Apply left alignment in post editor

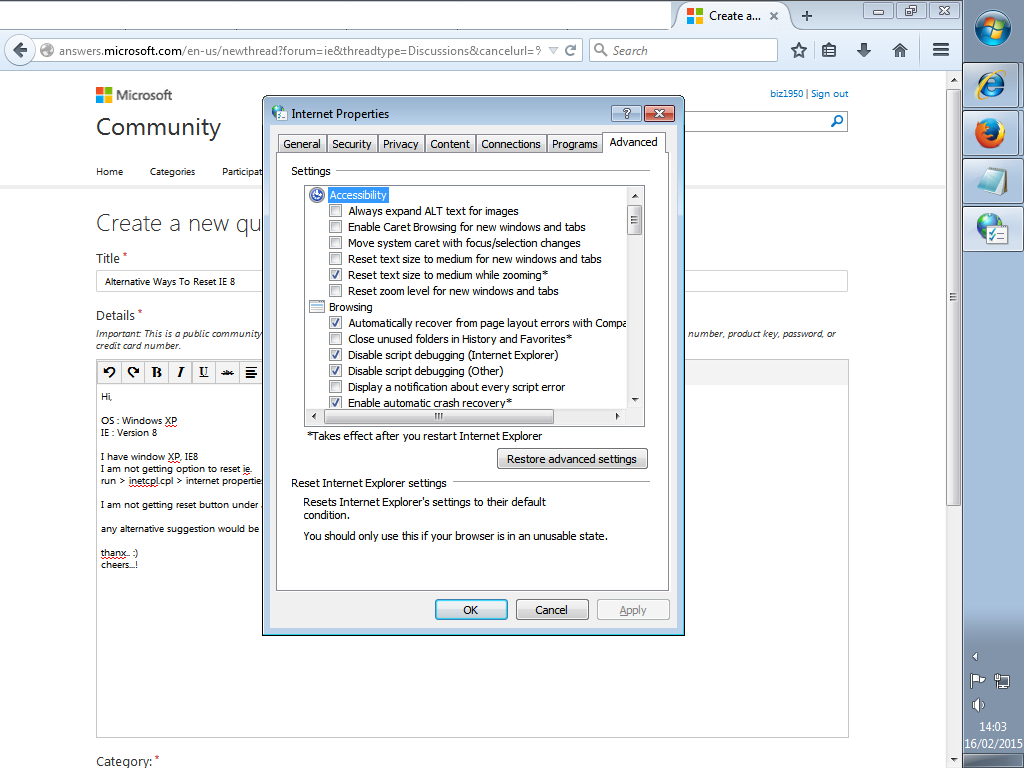(251, 372)
